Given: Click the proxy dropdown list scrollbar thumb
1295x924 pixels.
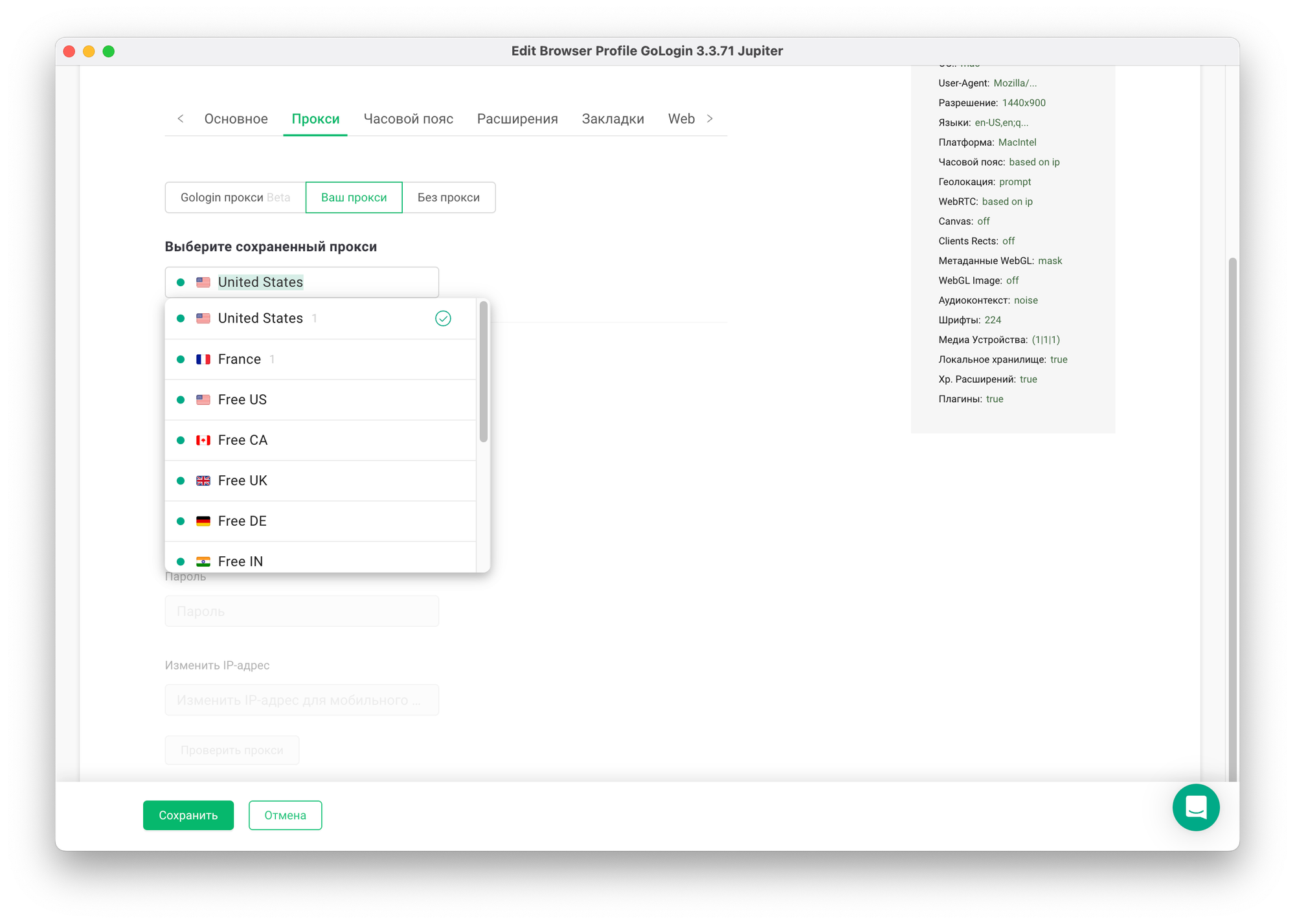Looking at the screenshot, I should [483, 372].
